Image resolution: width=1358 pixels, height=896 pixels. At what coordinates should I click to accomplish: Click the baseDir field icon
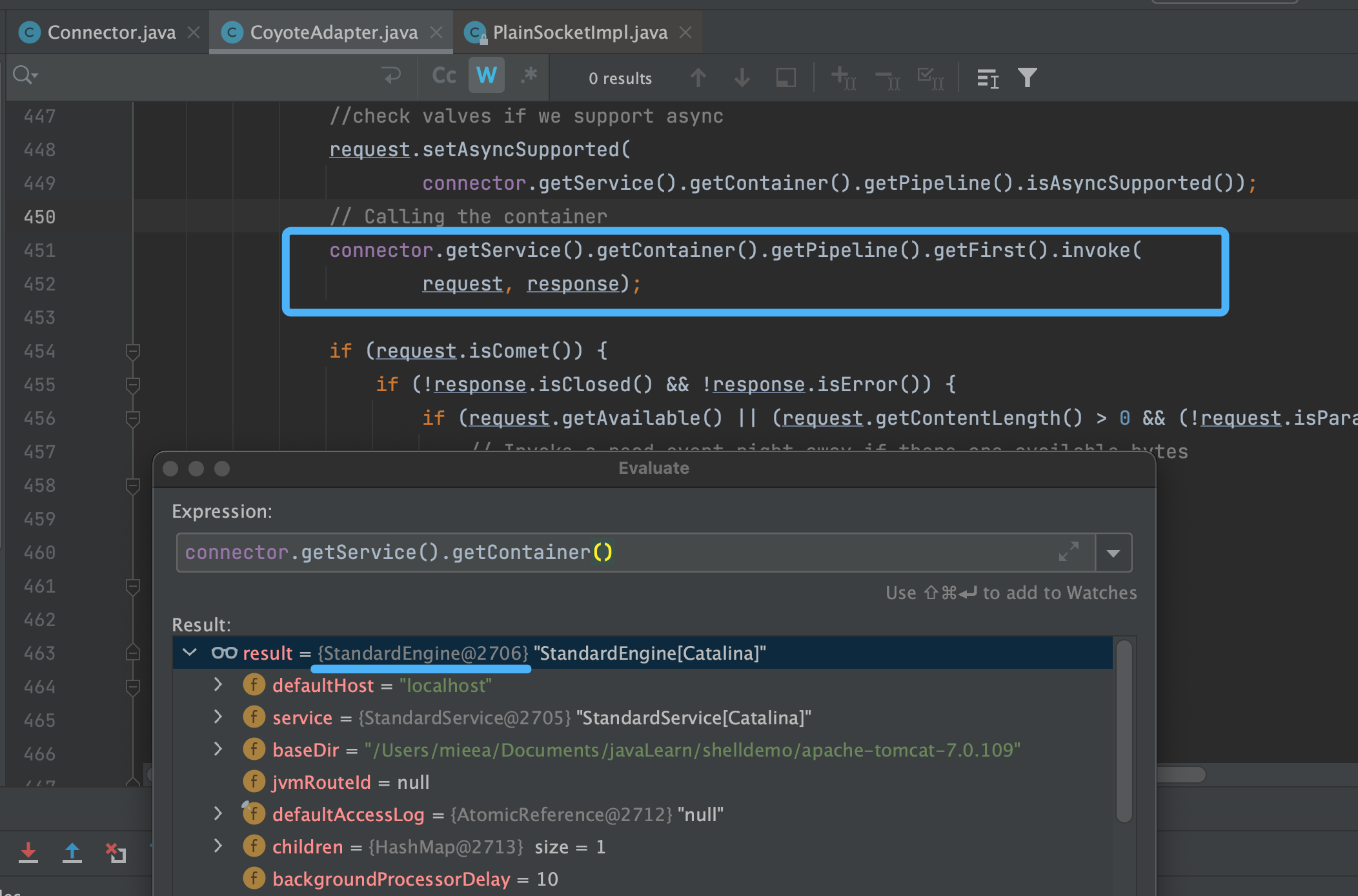tap(254, 749)
